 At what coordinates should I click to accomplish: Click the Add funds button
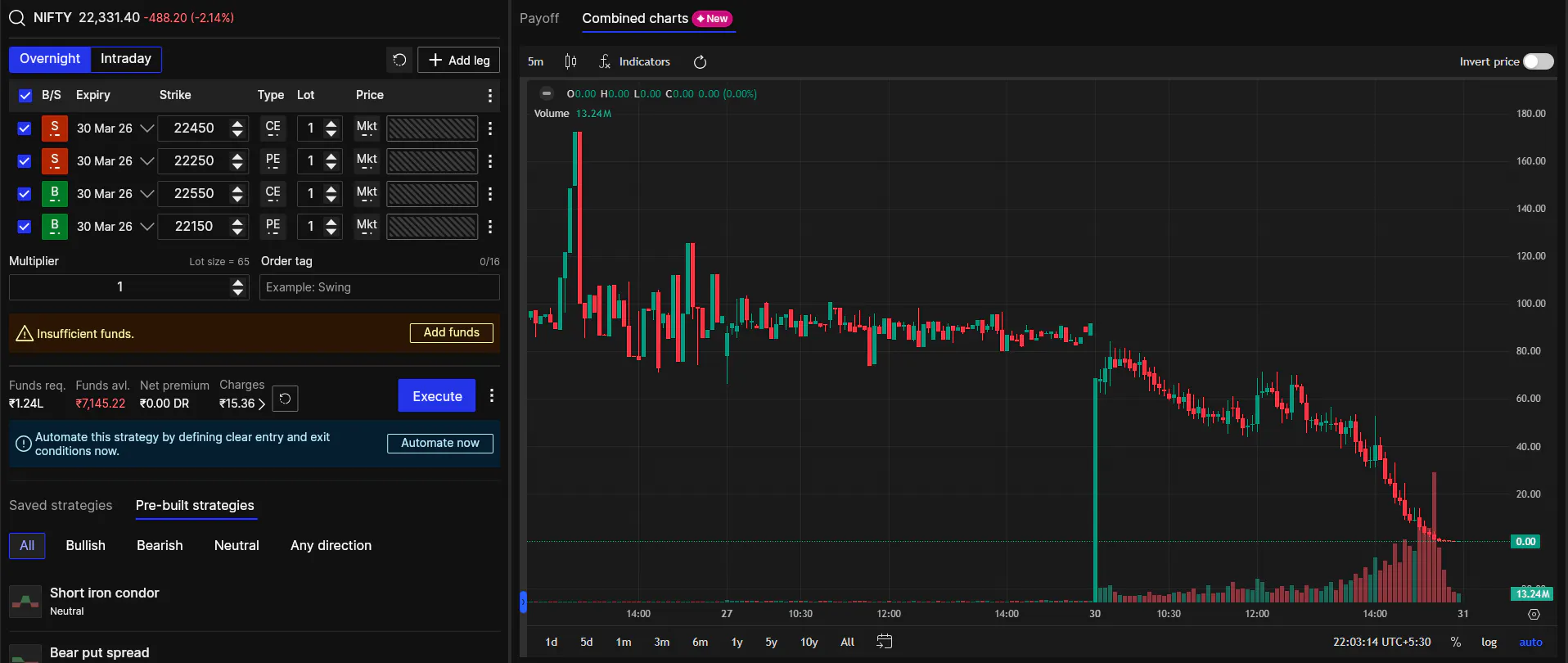(451, 332)
